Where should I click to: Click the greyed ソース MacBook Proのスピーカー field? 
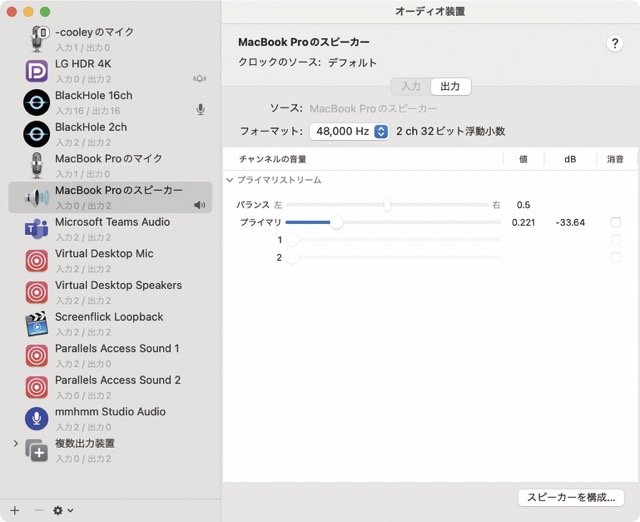click(373, 109)
